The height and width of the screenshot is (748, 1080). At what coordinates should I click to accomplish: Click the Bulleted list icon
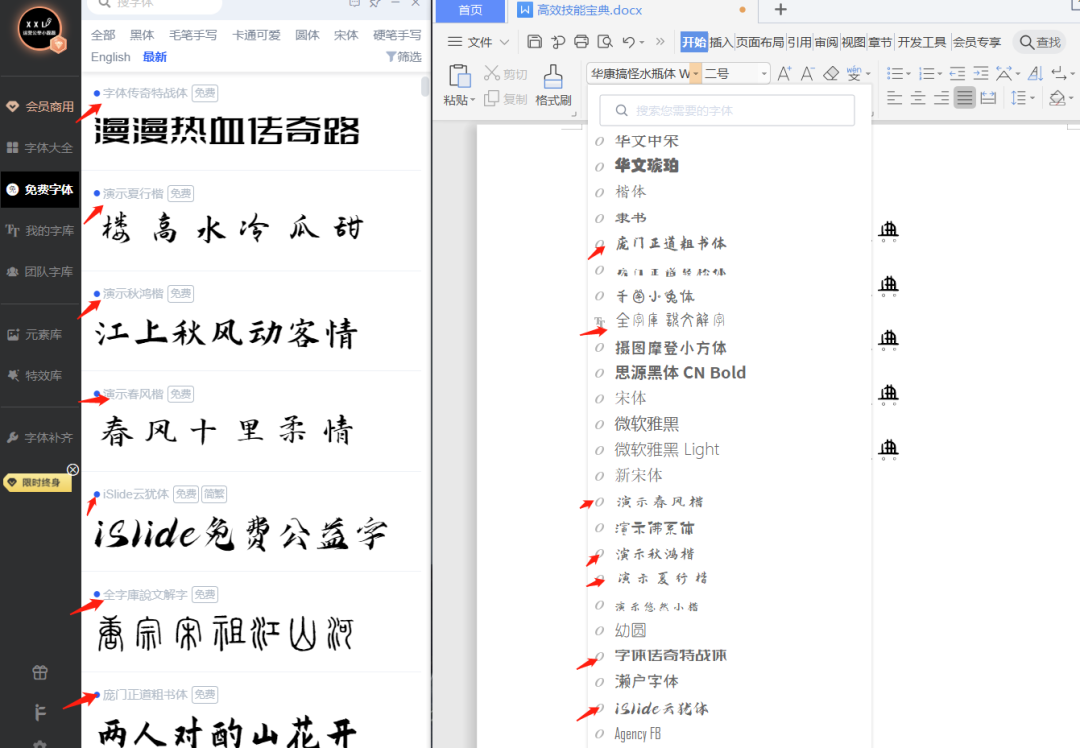tap(894, 74)
